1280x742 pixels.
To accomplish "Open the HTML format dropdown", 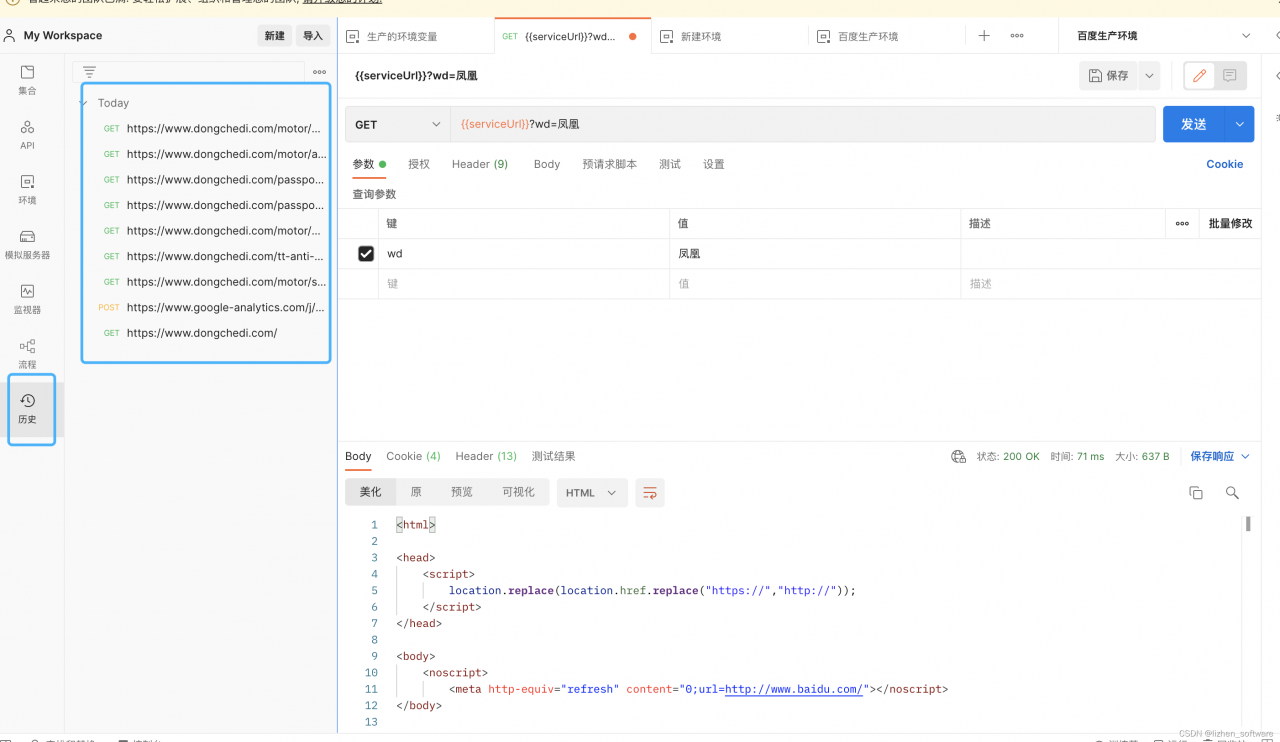I will click(x=592, y=492).
